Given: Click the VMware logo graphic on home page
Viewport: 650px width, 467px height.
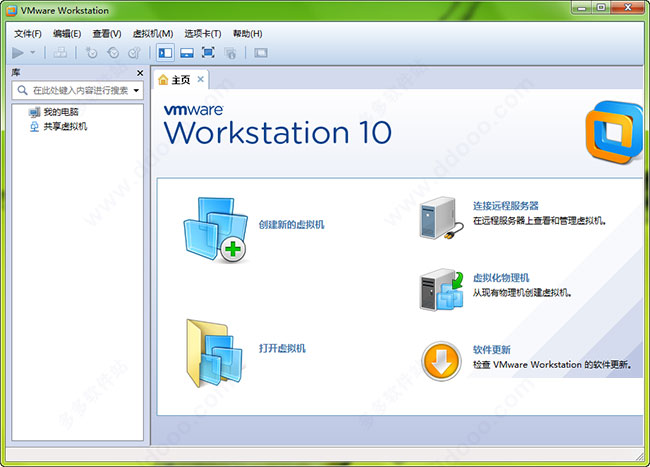Looking at the screenshot, I should [614, 132].
